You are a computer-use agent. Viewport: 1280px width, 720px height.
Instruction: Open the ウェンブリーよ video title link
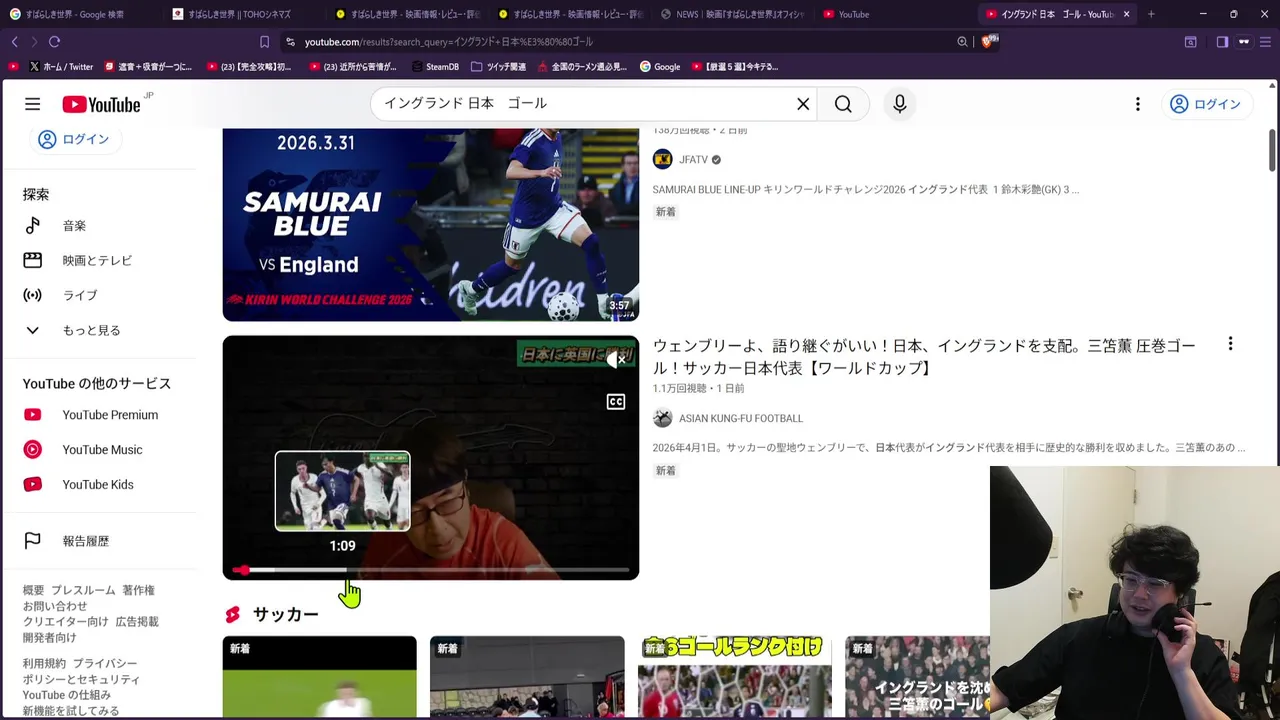[x=924, y=357]
